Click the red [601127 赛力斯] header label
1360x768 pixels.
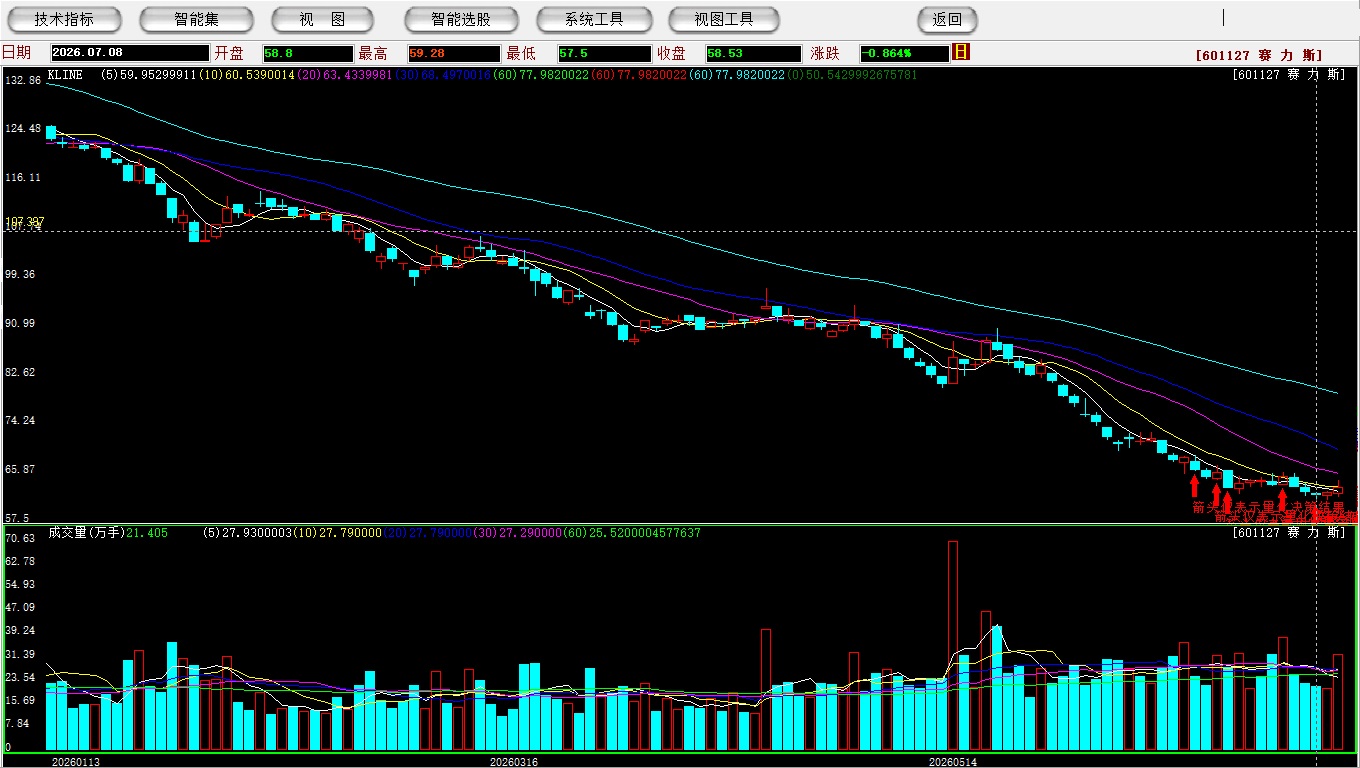[1259, 55]
